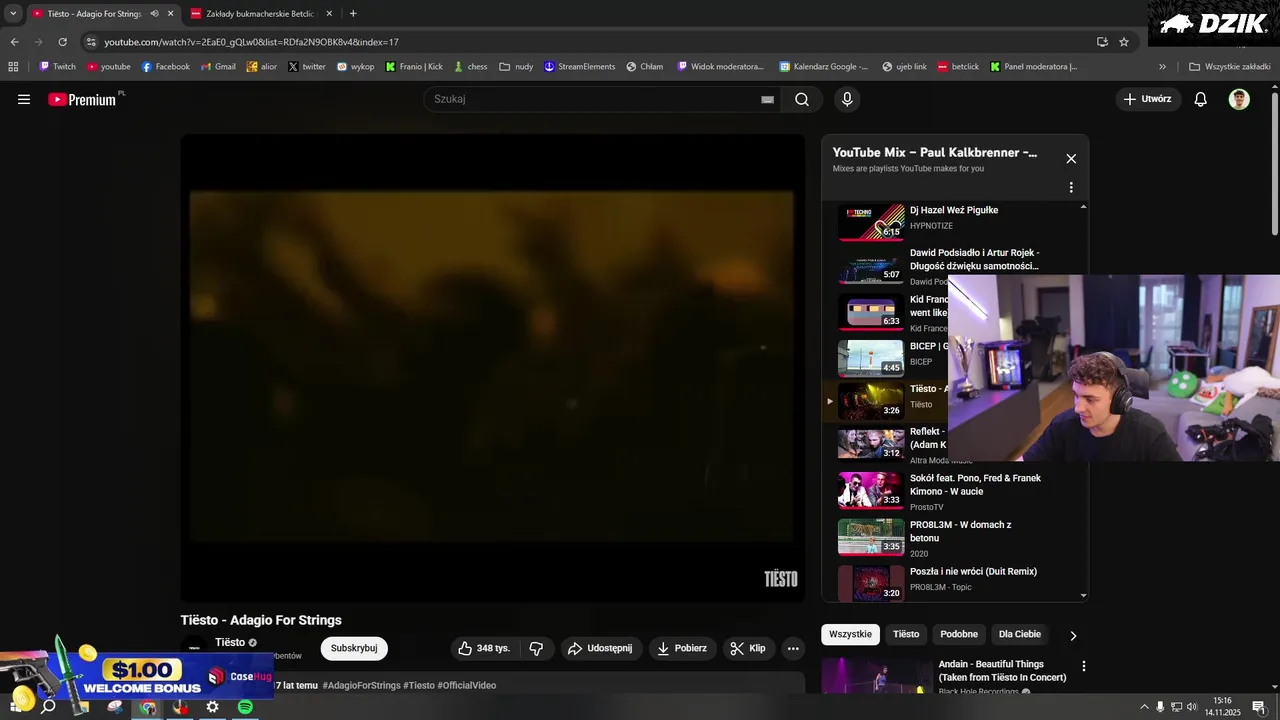Close the Tiësto Adagio For Strings tab
The height and width of the screenshot is (720, 1280).
point(170,13)
